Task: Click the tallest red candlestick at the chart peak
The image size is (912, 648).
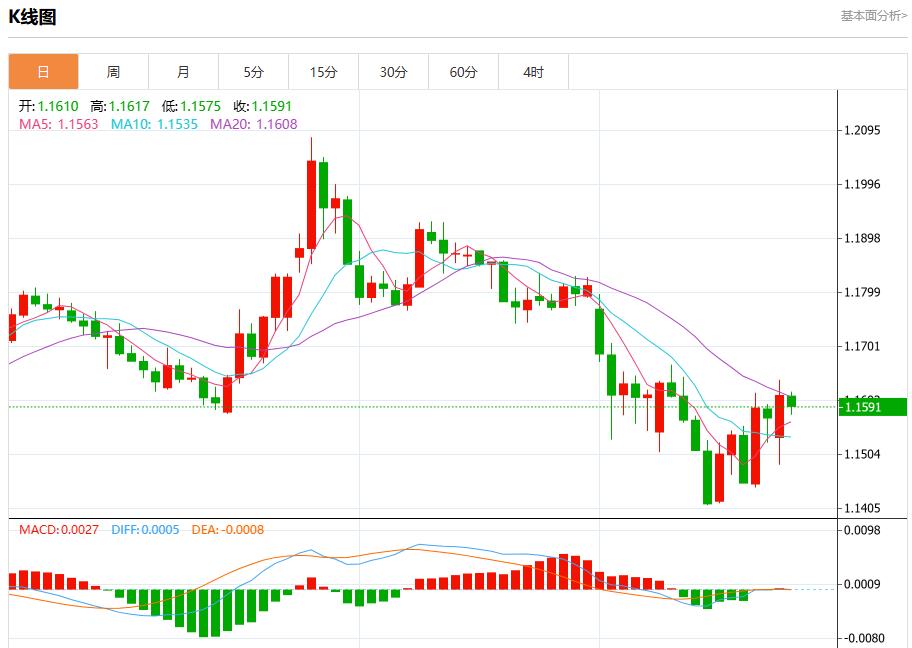Action: coord(312,205)
